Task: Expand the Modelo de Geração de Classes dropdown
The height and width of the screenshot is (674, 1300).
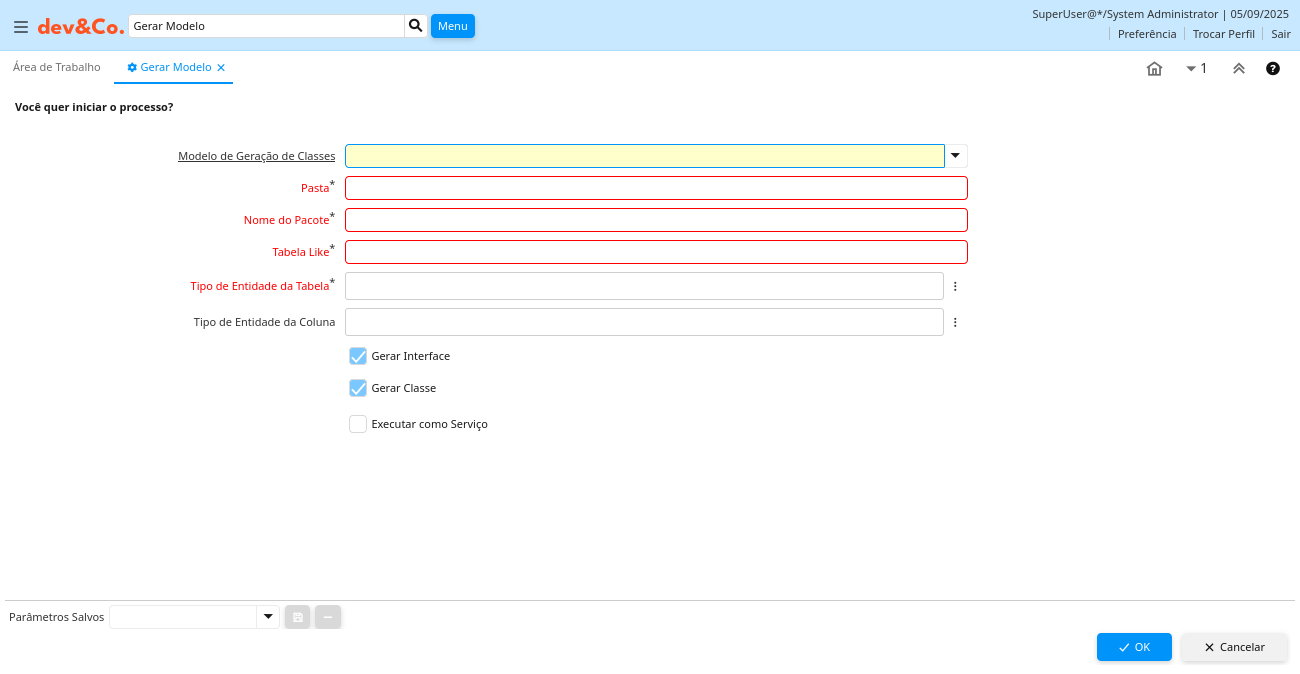Action: pos(956,156)
